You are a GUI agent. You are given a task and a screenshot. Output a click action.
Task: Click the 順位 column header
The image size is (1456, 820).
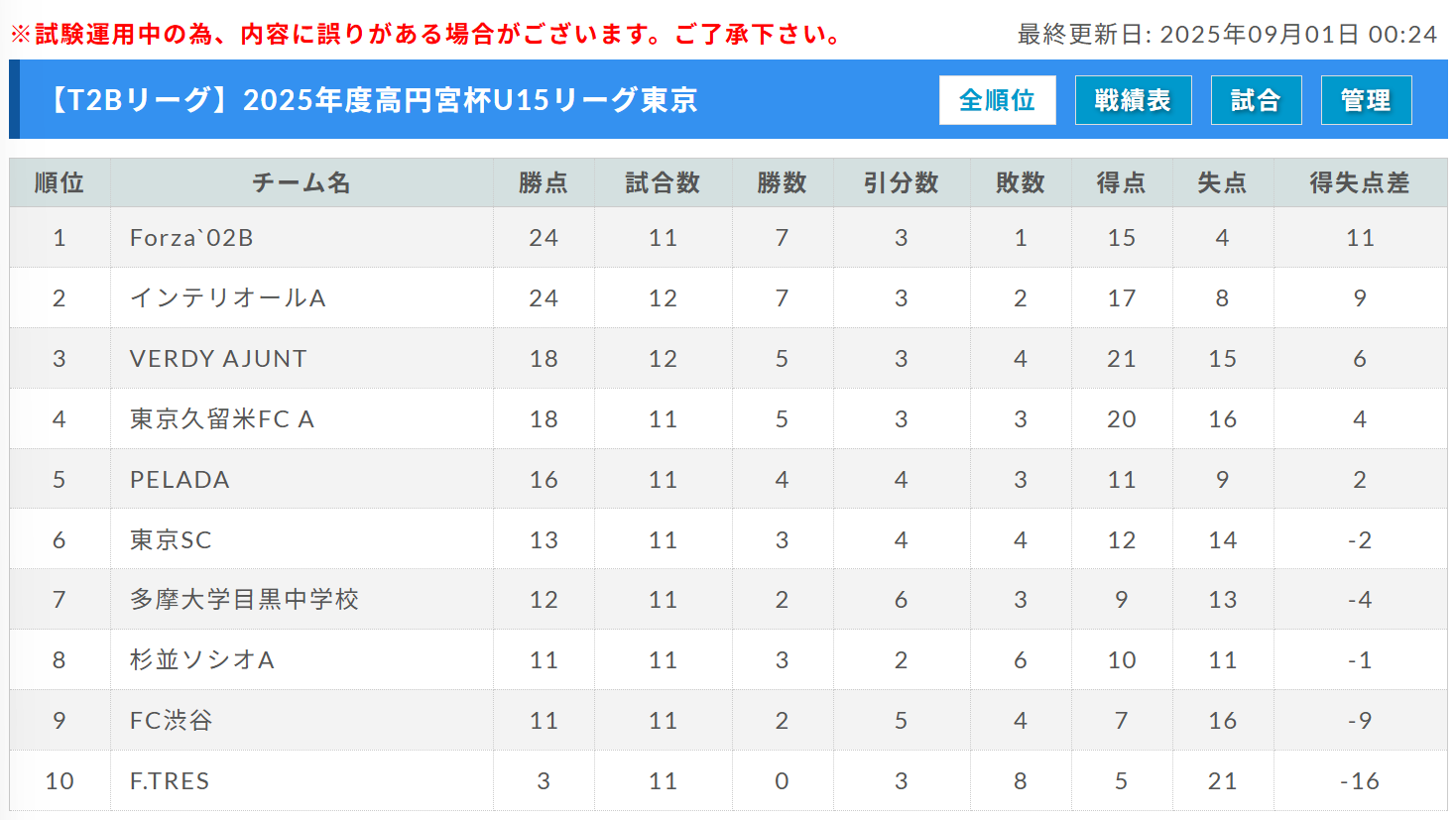pos(60,182)
